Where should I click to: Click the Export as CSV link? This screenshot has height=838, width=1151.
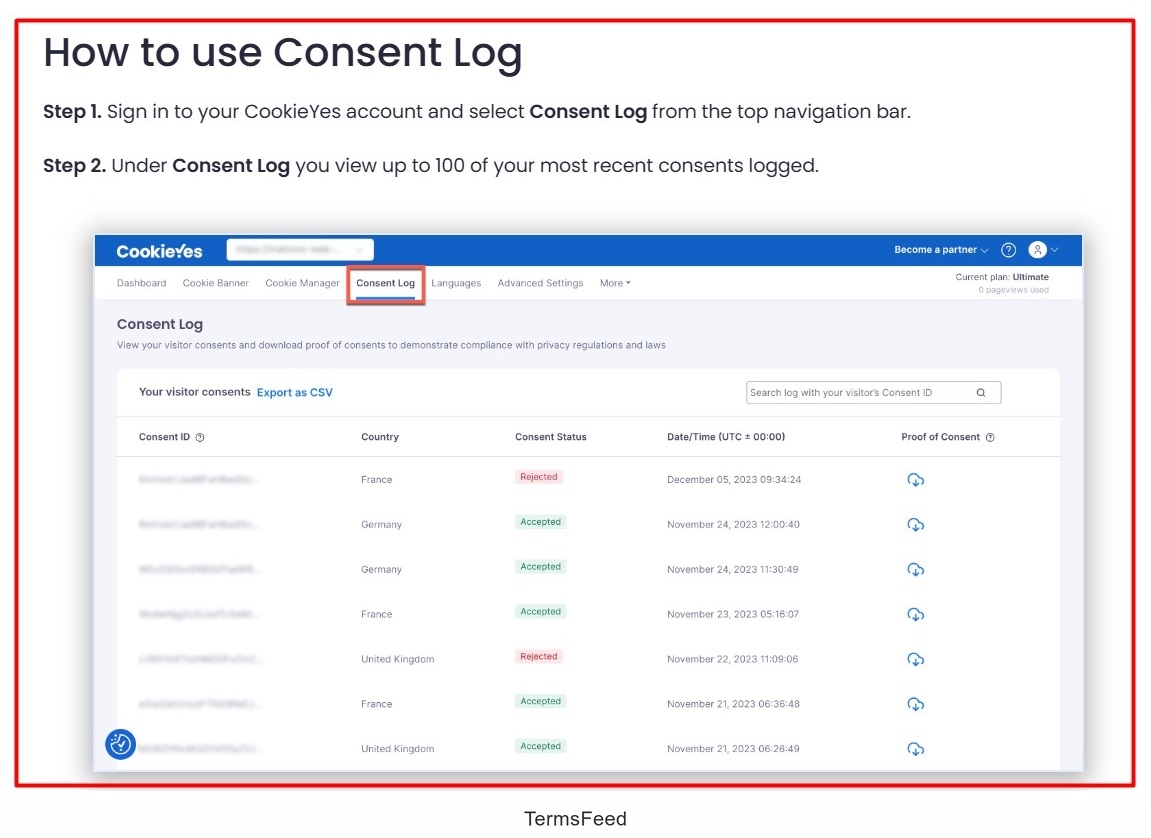294,393
